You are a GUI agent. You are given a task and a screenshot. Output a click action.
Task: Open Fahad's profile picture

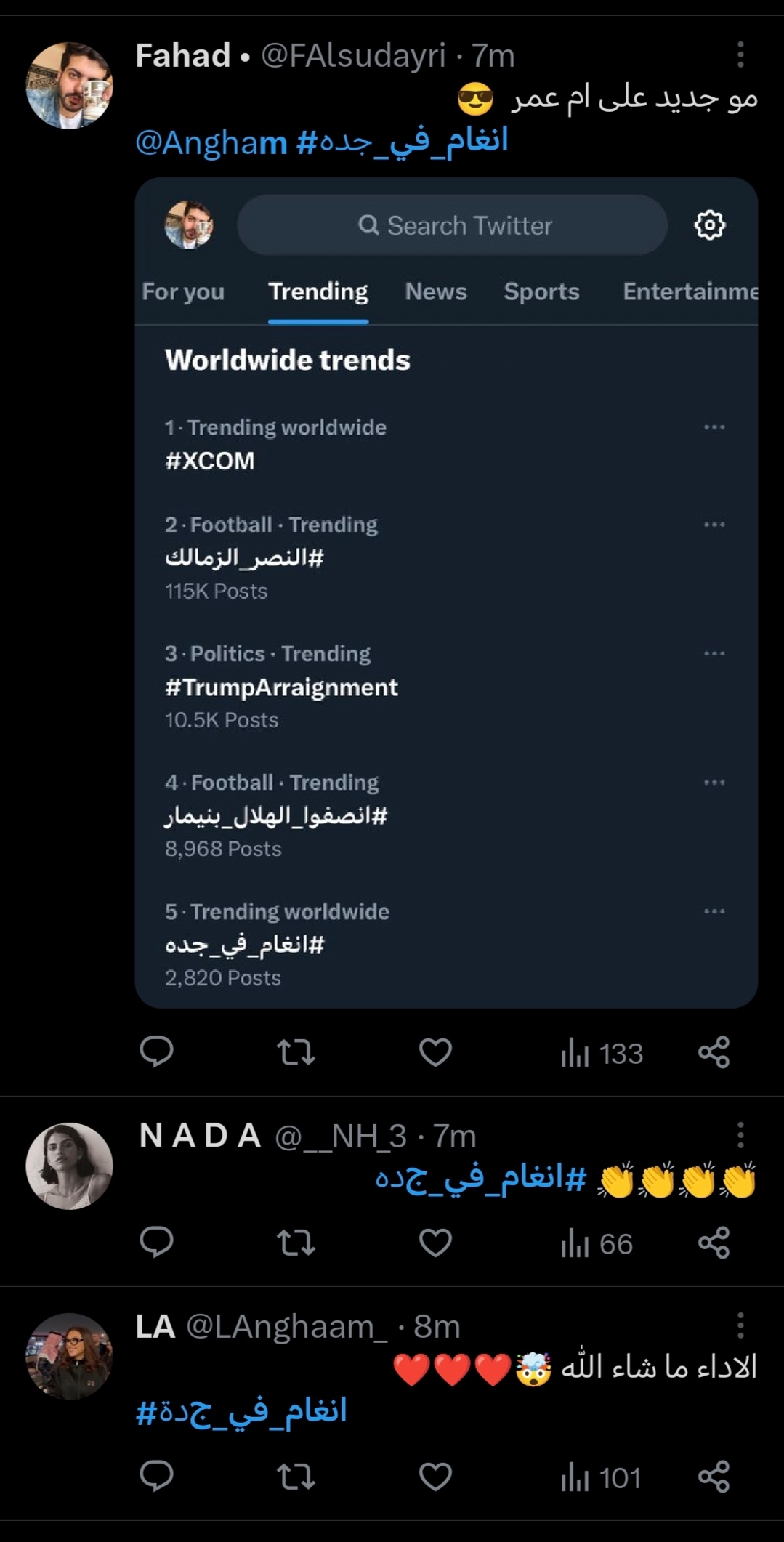click(69, 85)
